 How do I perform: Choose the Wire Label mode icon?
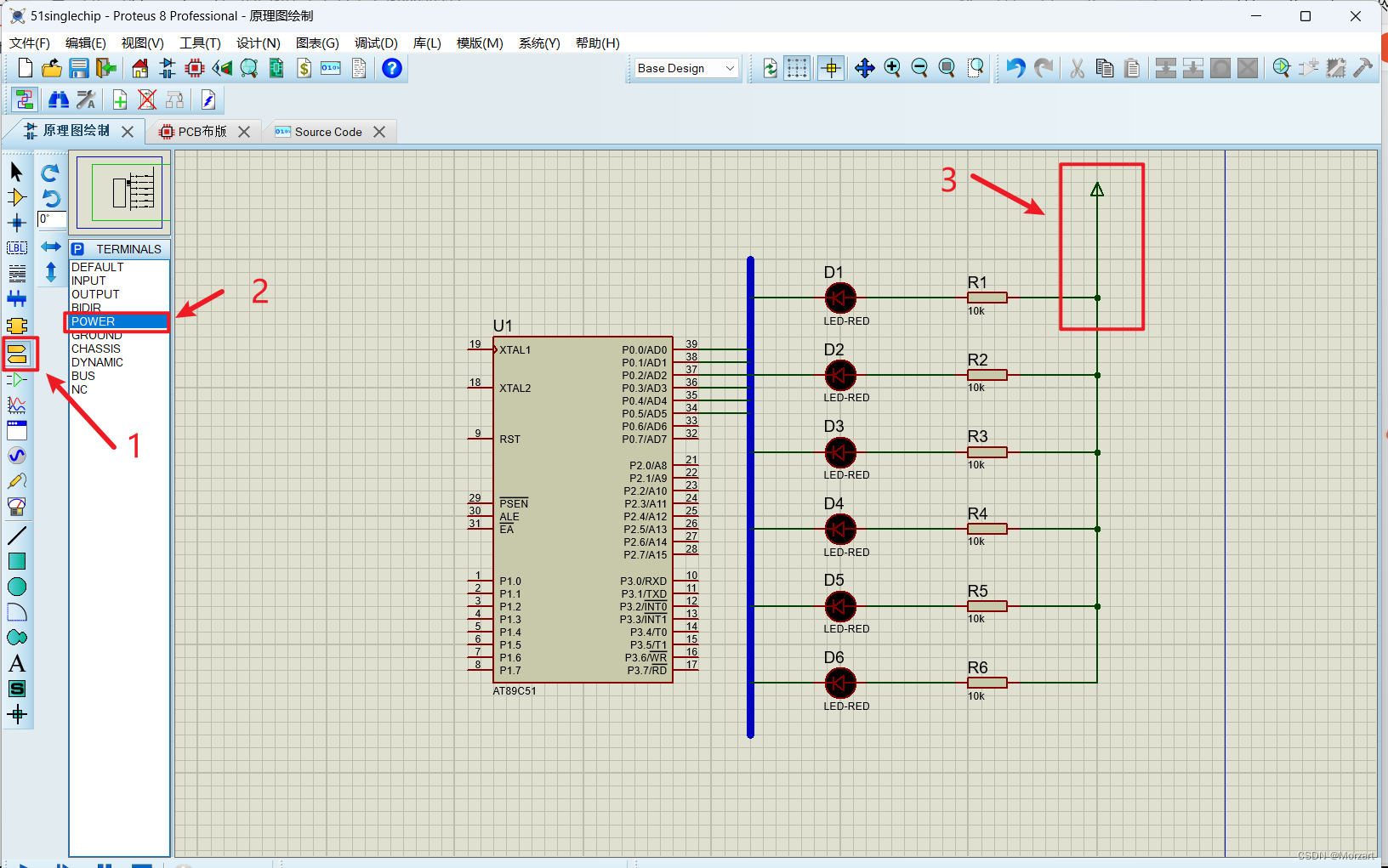tap(17, 248)
